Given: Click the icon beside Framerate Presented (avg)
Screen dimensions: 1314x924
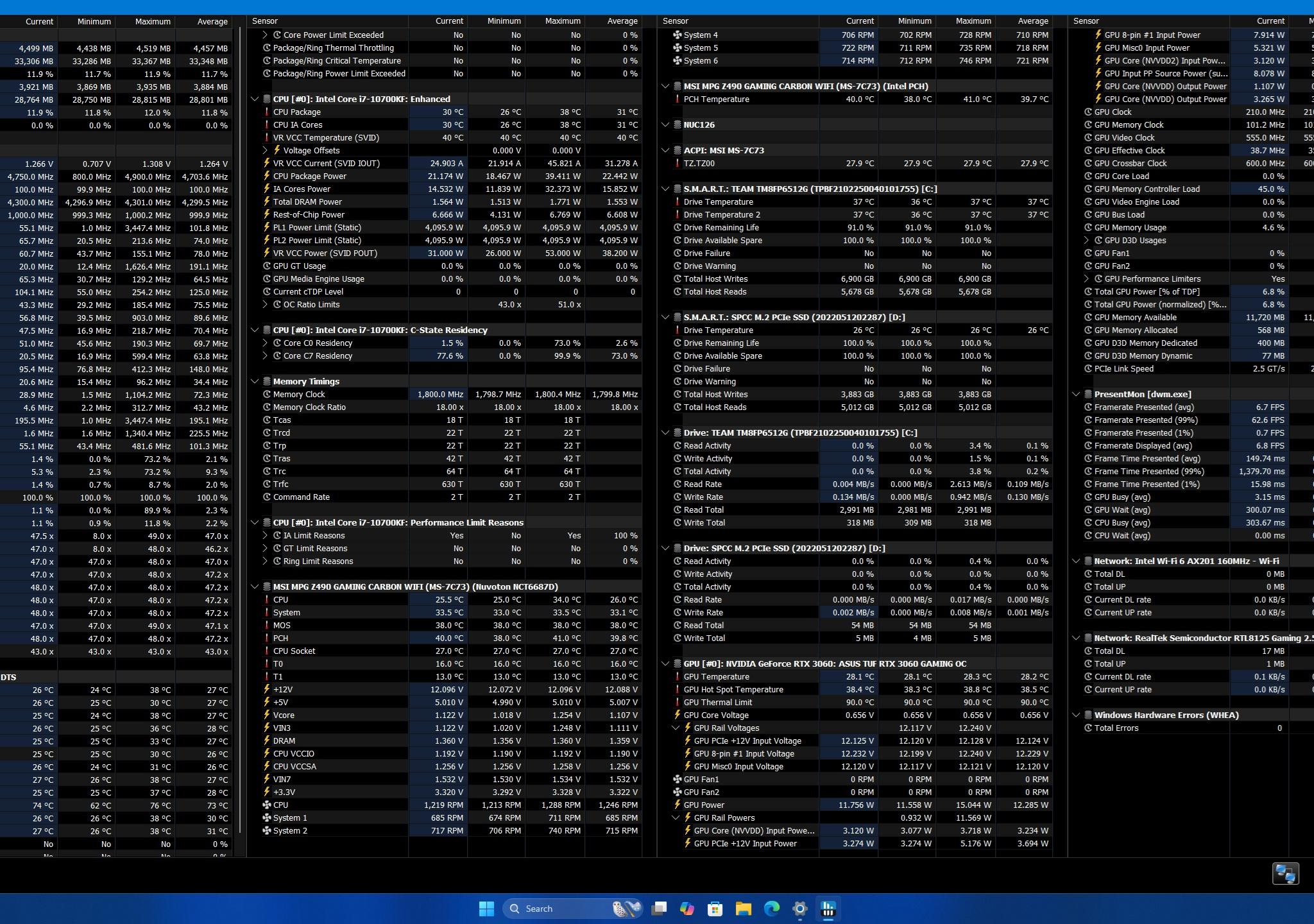Looking at the screenshot, I should tap(1088, 407).
